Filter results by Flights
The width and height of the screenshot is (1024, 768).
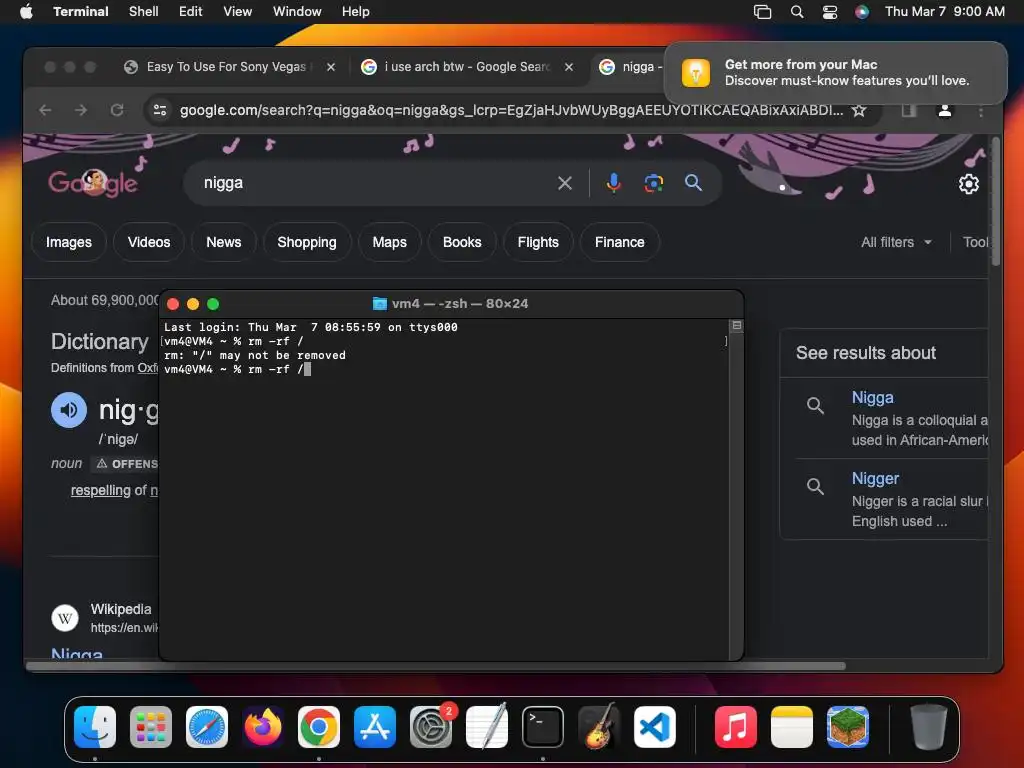538,242
